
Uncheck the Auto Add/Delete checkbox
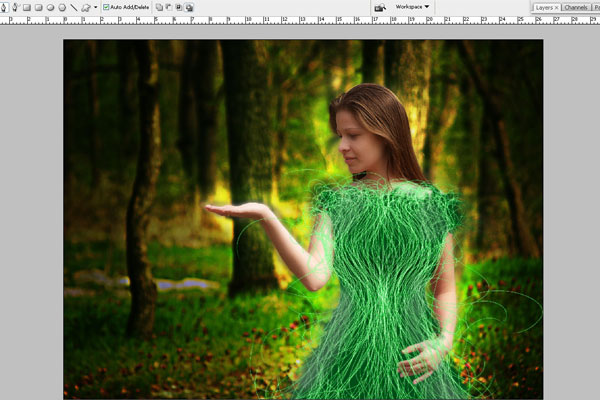(x=106, y=7)
